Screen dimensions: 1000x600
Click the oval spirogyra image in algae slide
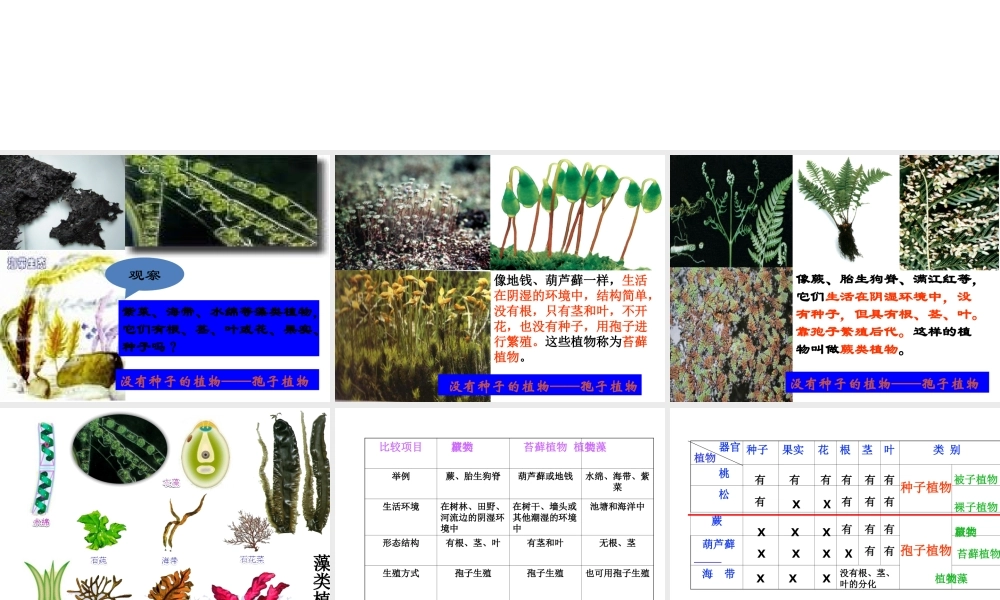click(119, 449)
